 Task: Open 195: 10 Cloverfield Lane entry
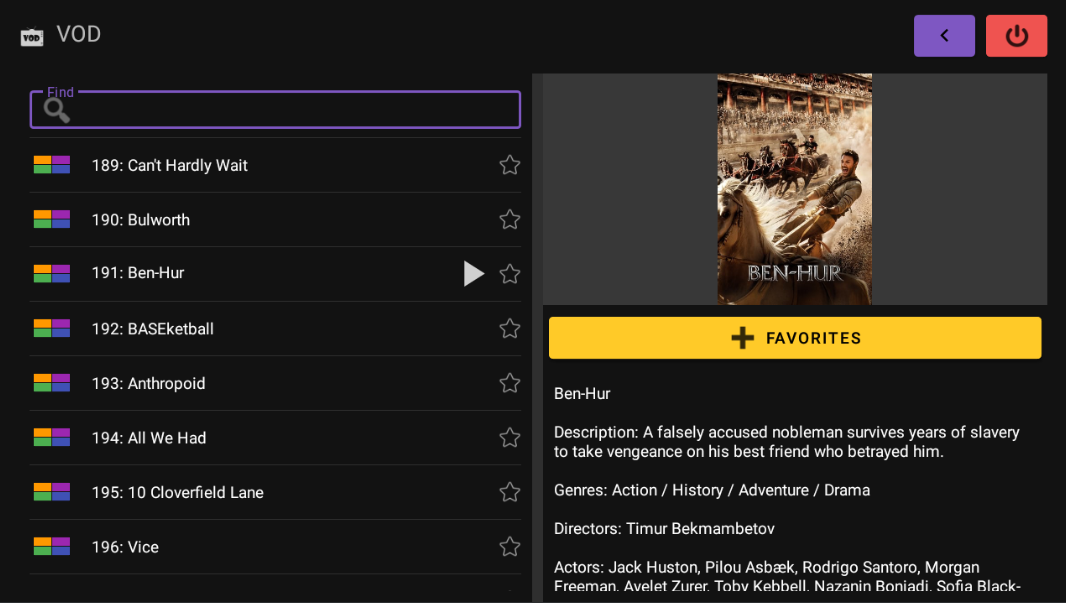pos(177,492)
